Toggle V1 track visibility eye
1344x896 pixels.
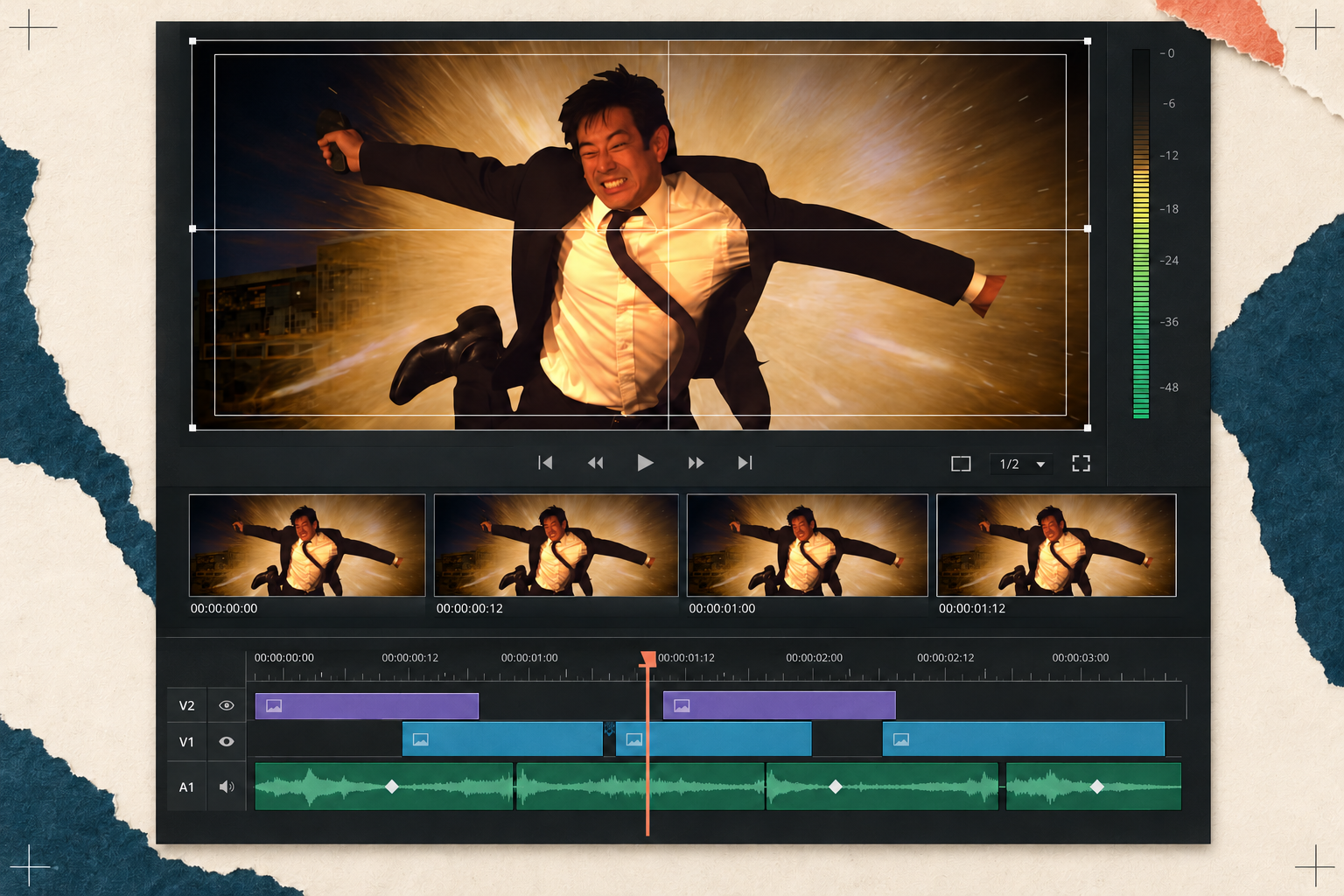pos(227,741)
